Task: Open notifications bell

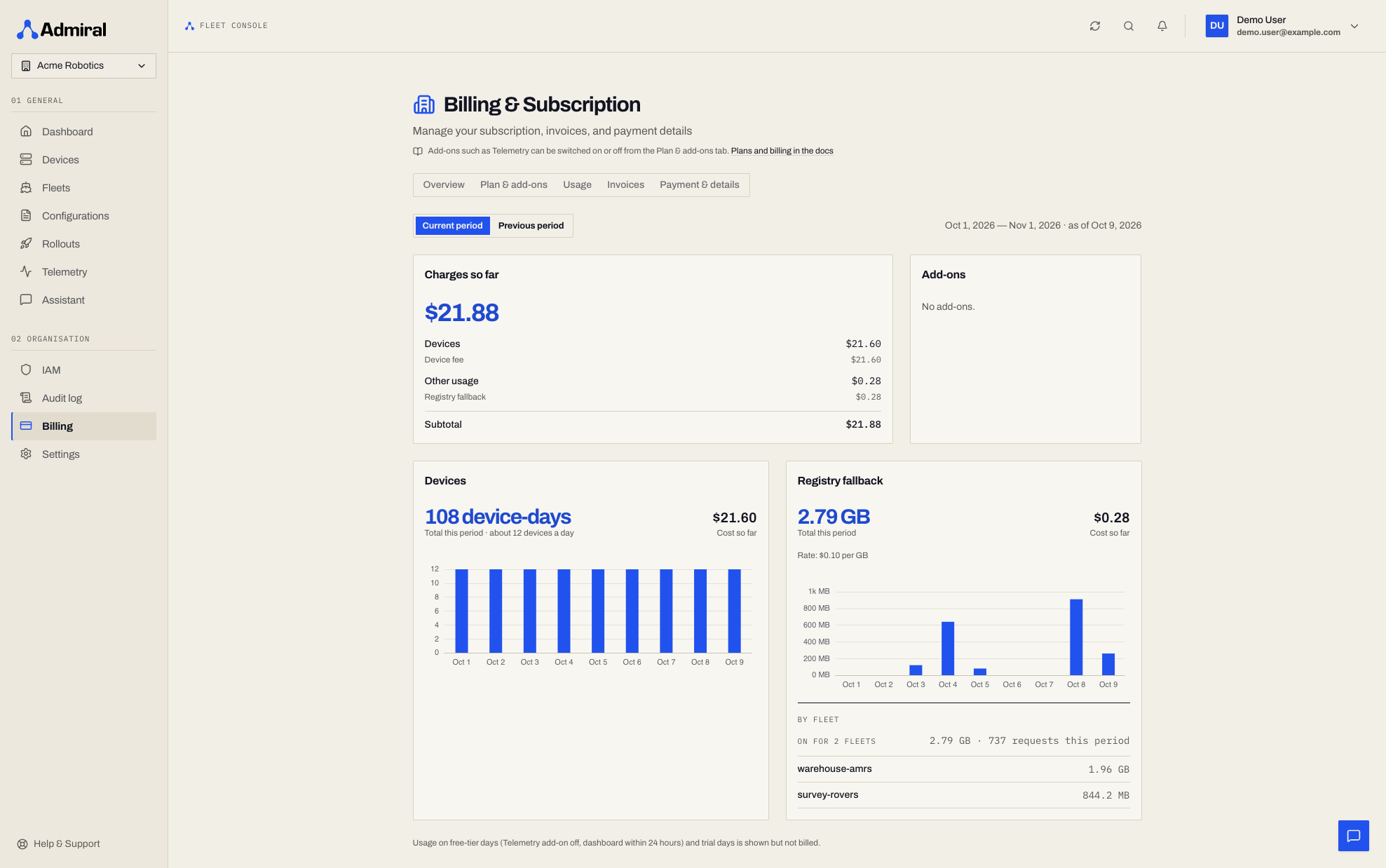Action: tap(1162, 26)
